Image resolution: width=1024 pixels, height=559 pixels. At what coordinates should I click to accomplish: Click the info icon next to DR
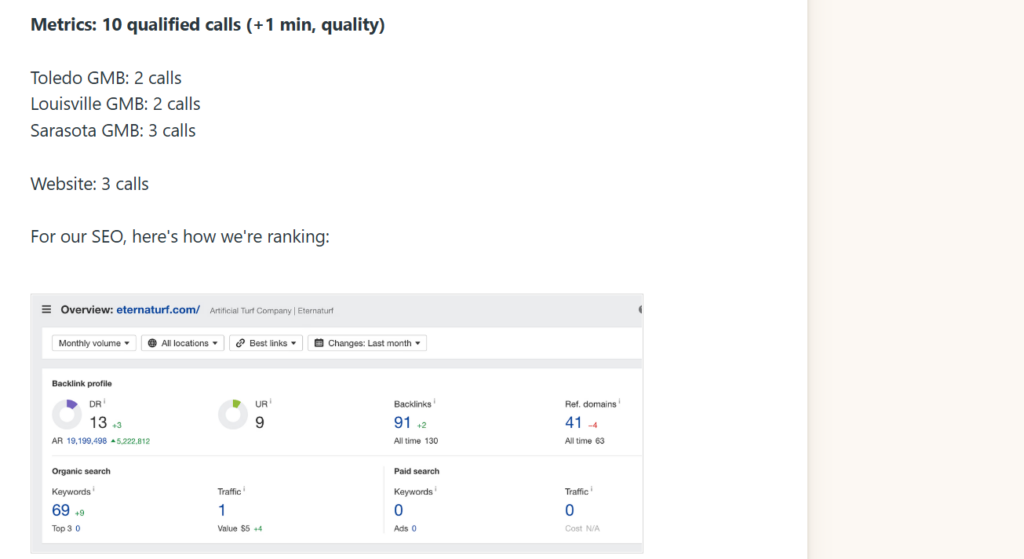tap(105, 402)
